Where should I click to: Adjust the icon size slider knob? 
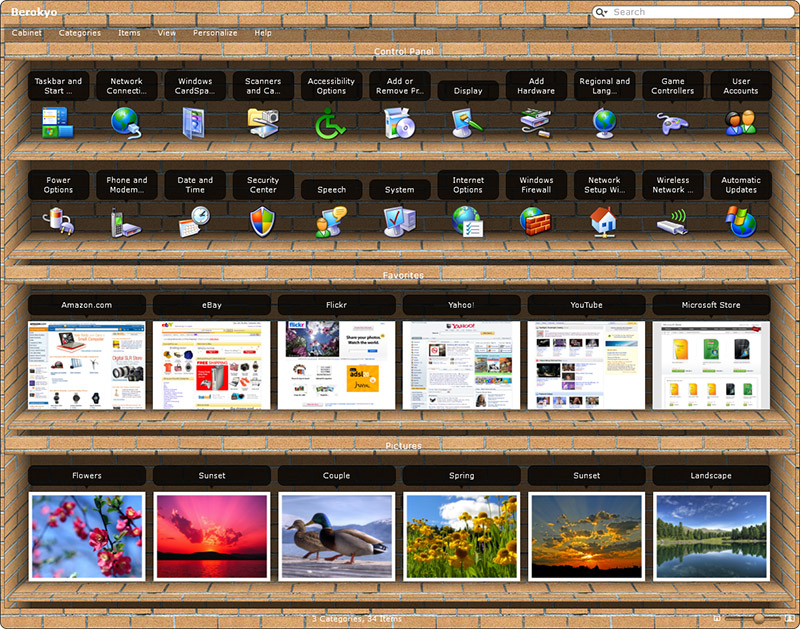point(759,618)
